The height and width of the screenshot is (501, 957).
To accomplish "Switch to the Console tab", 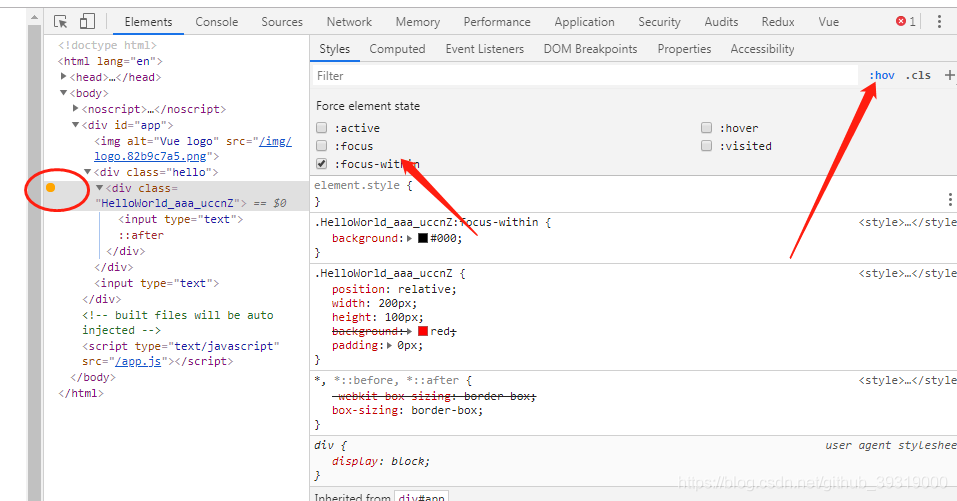I will (217, 22).
